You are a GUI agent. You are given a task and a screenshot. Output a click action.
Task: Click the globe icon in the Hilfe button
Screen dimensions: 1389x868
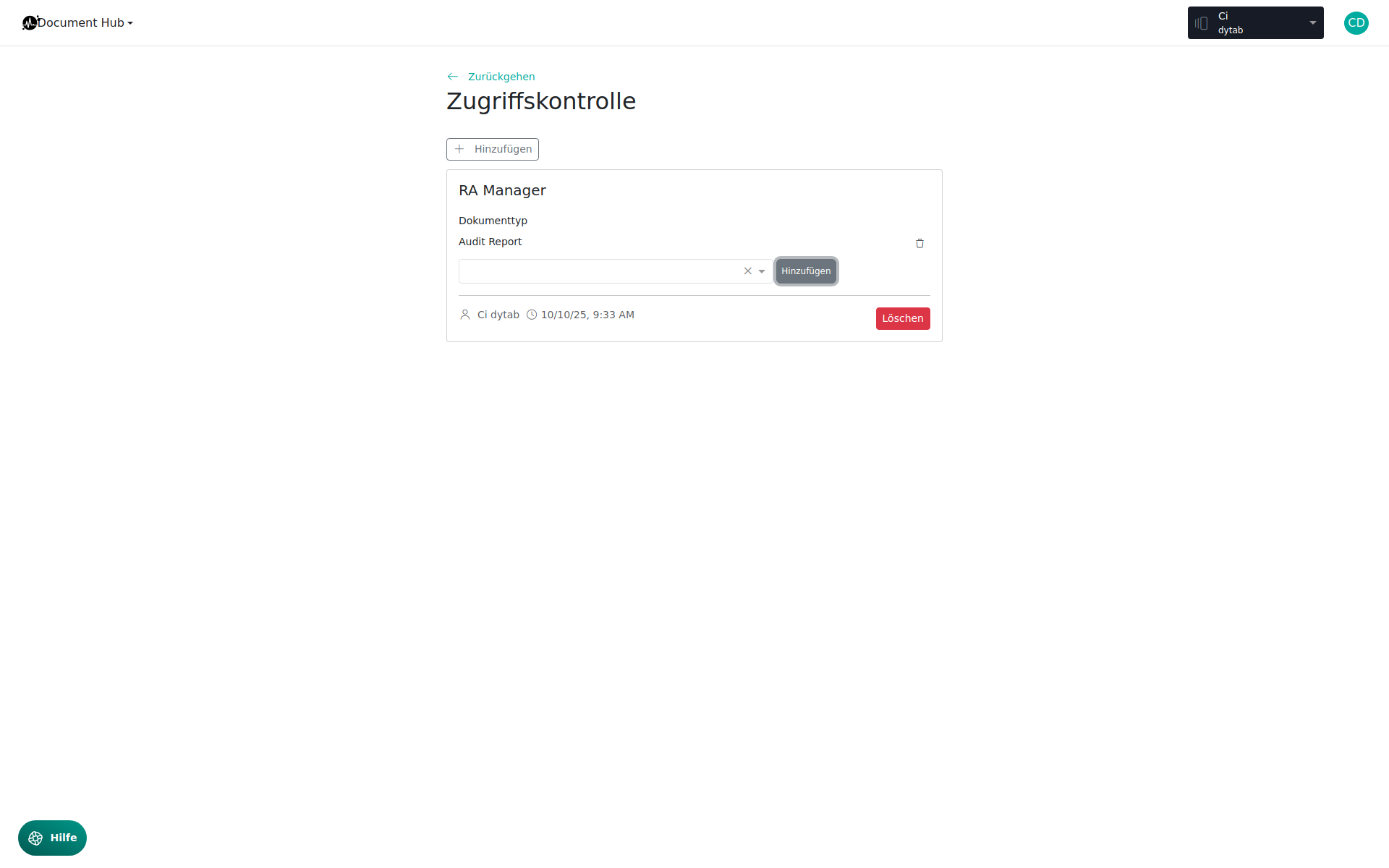(35, 838)
